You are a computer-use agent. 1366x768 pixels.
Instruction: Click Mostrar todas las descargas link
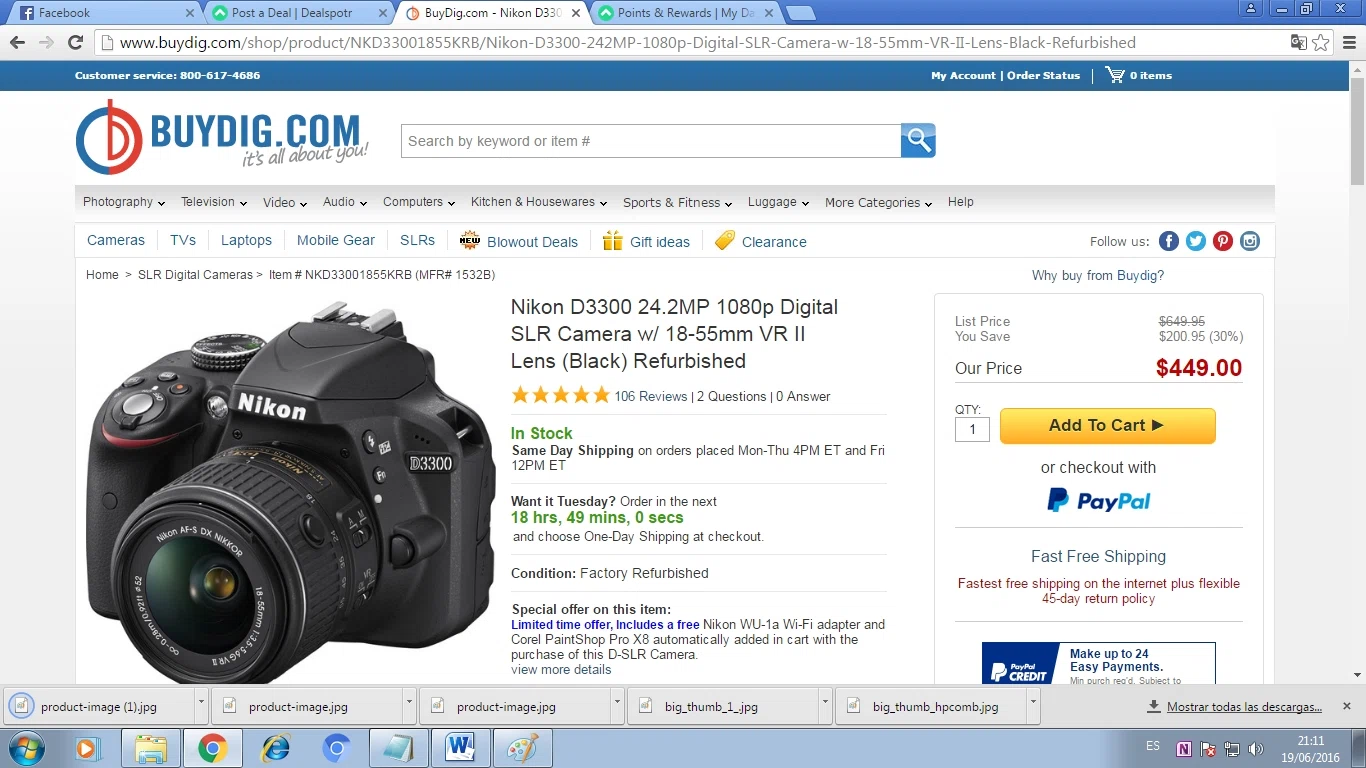[x=1244, y=706]
